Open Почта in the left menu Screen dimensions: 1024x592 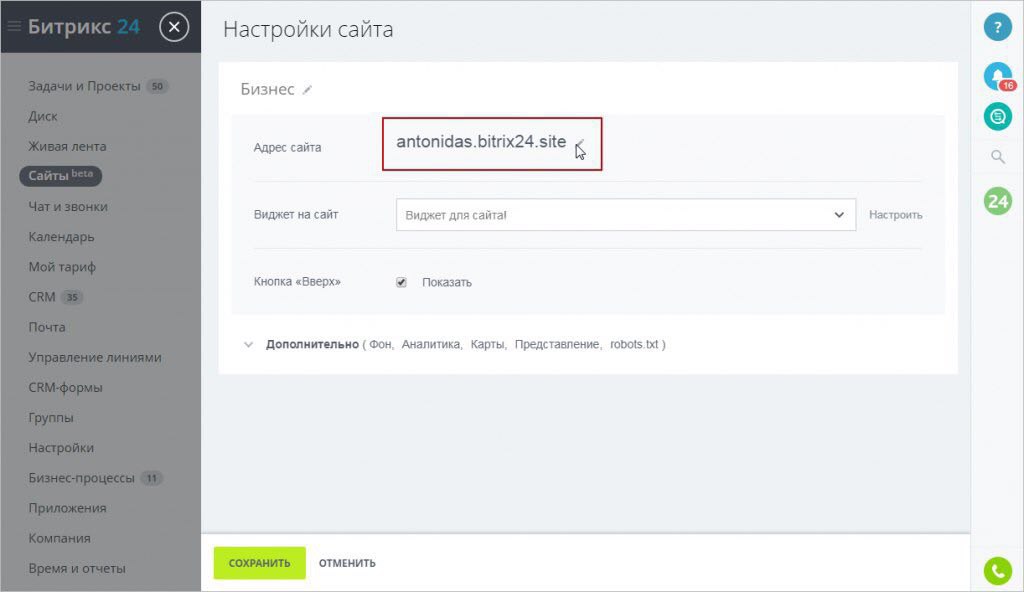point(46,327)
